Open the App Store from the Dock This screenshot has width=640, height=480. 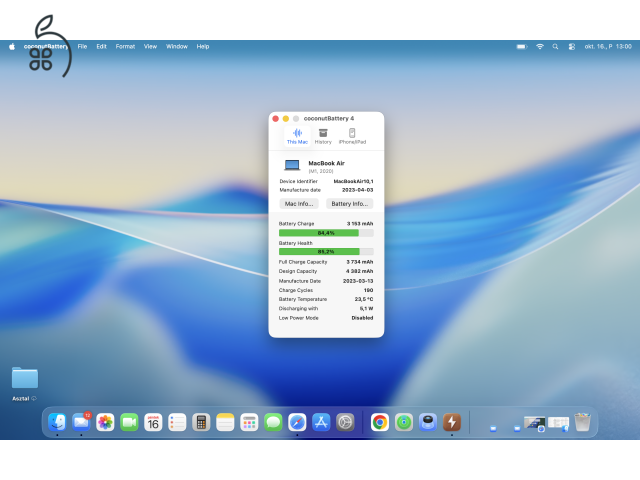(321, 422)
